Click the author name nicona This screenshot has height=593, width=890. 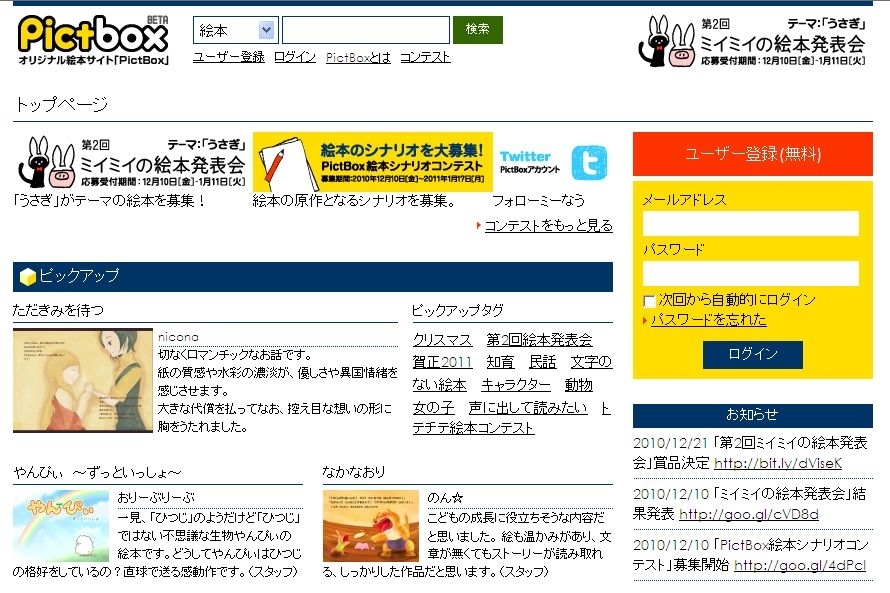pyautogui.click(x=178, y=337)
